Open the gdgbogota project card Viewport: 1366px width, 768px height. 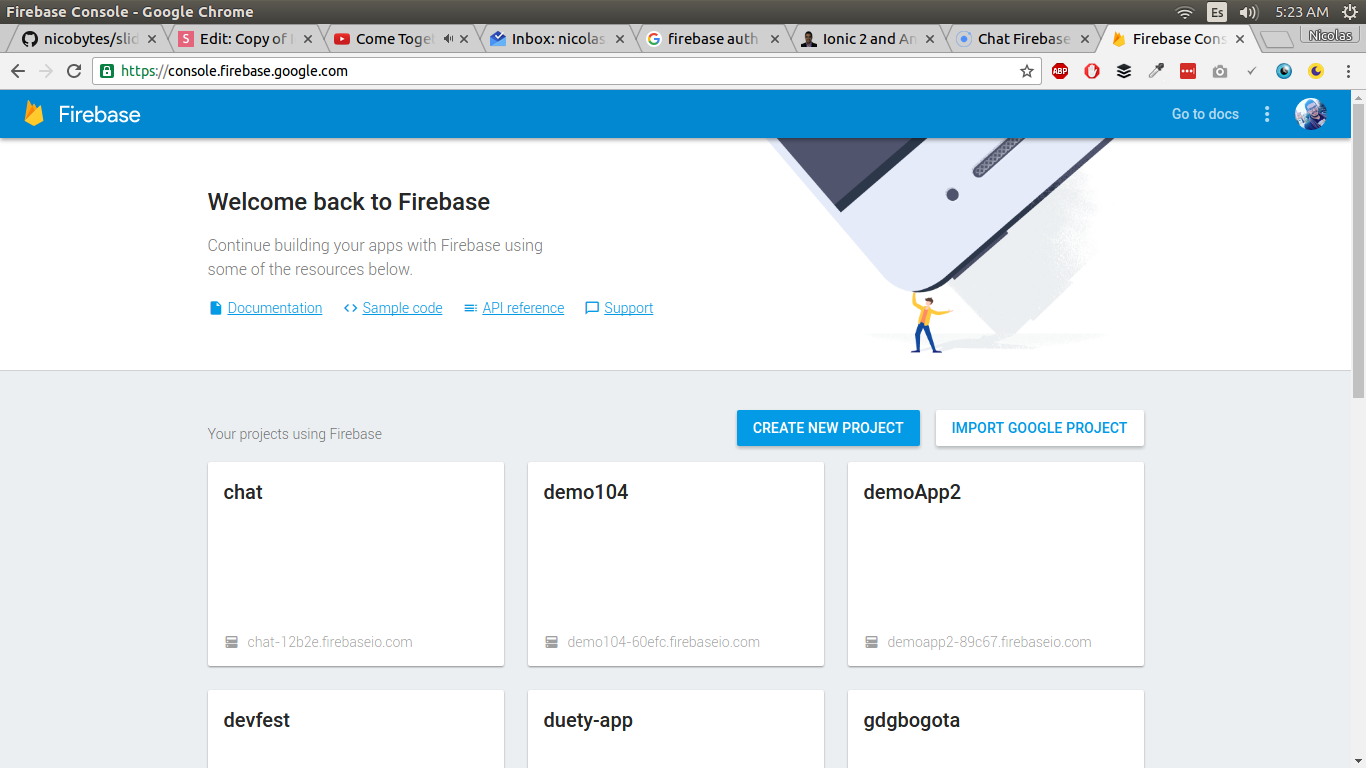point(996,729)
